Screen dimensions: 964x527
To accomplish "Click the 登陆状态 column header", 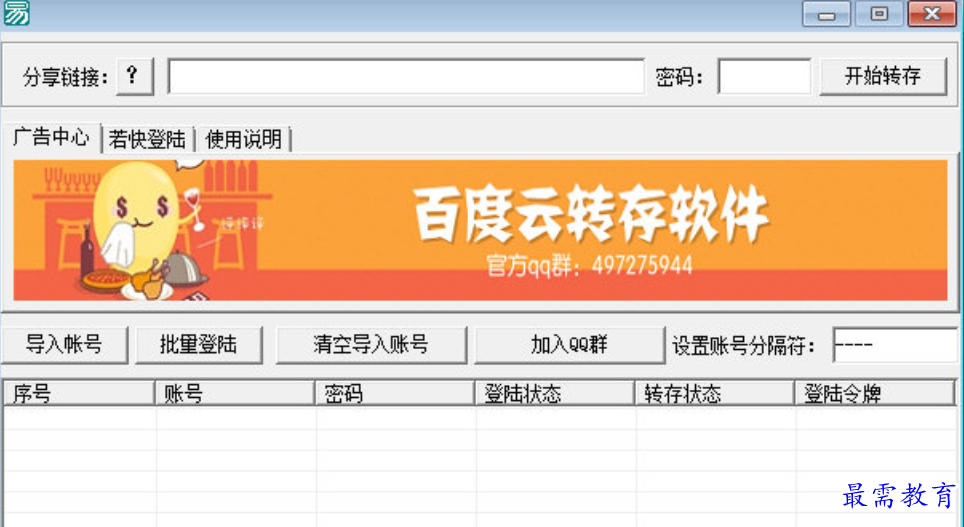I will point(555,393).
